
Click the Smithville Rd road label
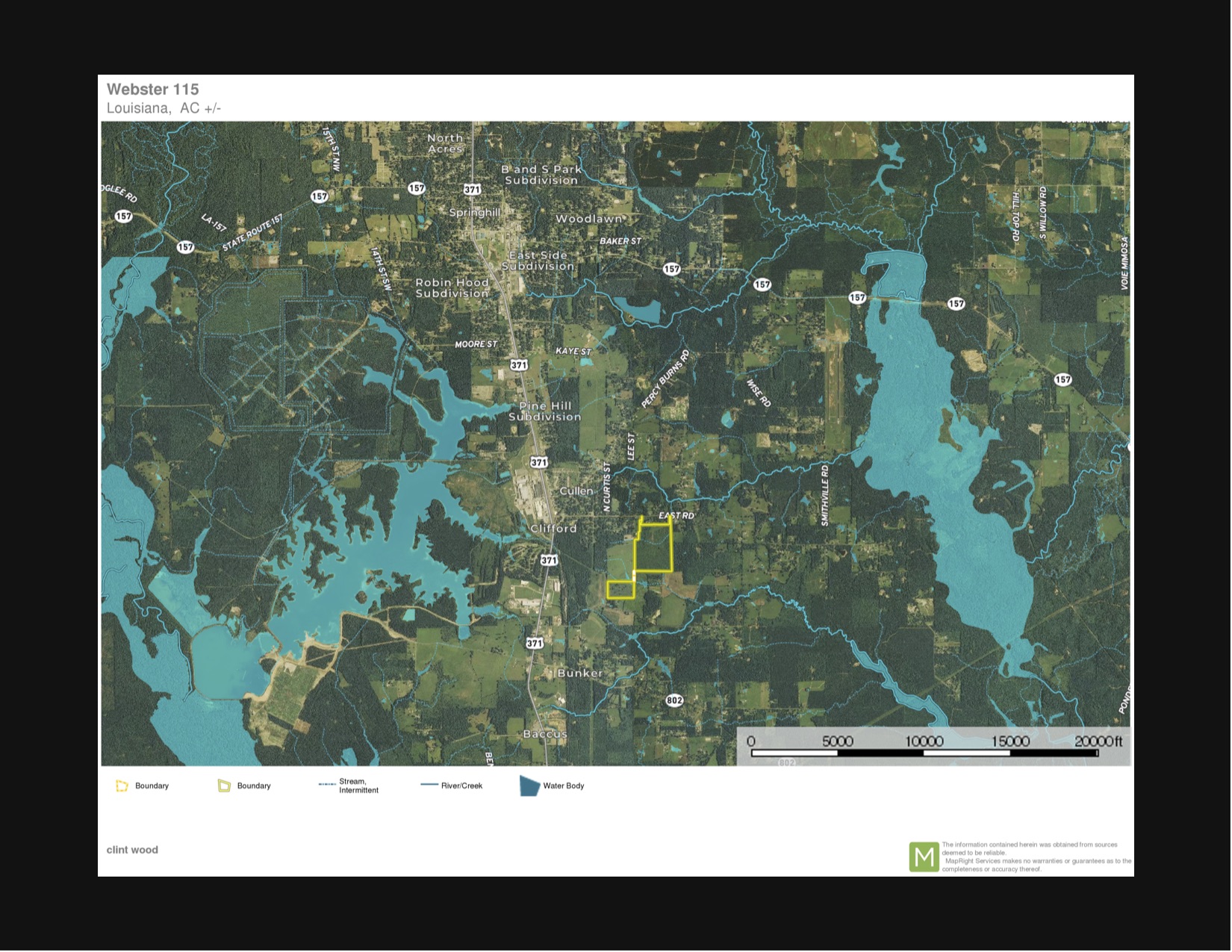pos(825,496)
